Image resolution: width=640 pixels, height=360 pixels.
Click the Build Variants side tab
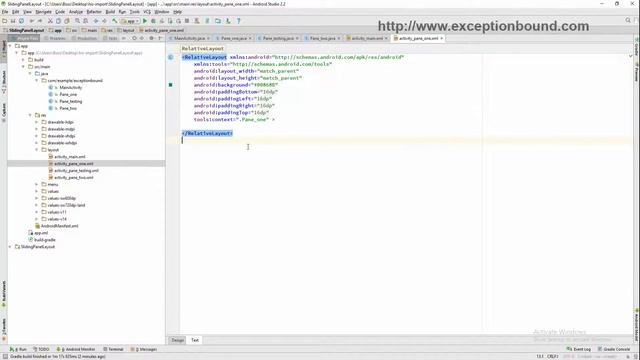[x=4, y=294]
